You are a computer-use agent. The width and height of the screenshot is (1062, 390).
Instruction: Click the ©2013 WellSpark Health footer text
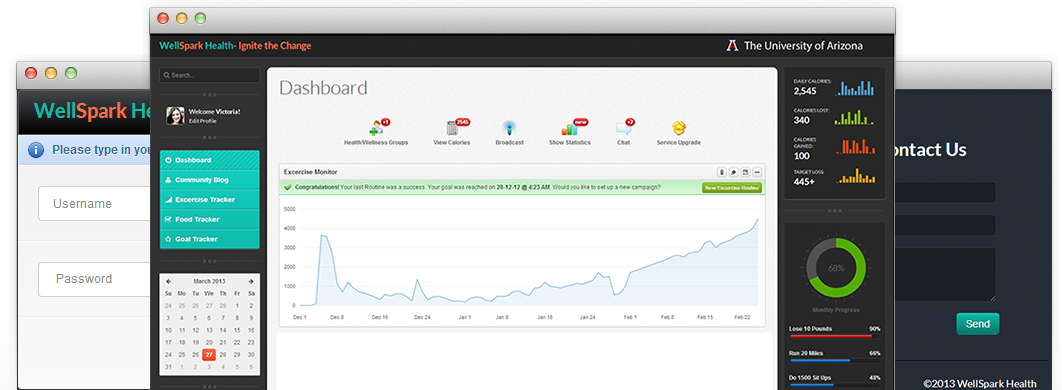pos(979,383)
